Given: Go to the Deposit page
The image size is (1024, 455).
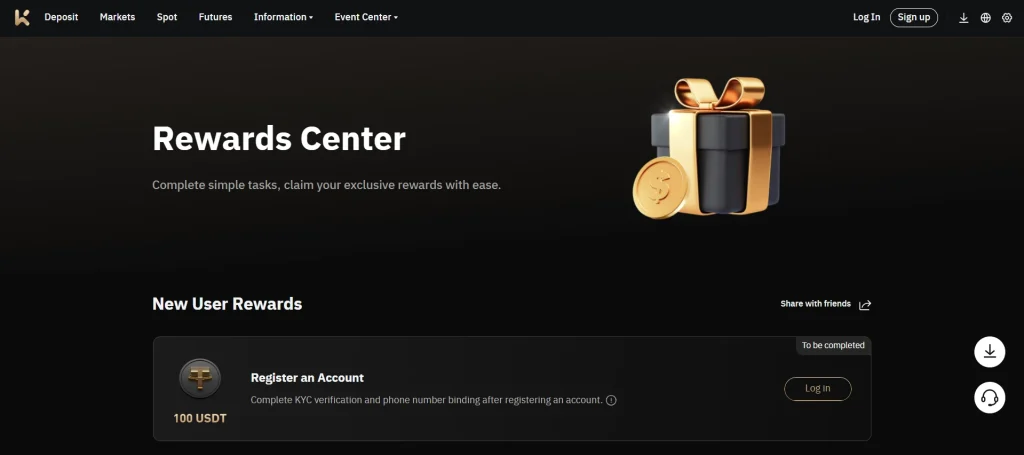Looking at the screenshot, I should tap(61, 18).
